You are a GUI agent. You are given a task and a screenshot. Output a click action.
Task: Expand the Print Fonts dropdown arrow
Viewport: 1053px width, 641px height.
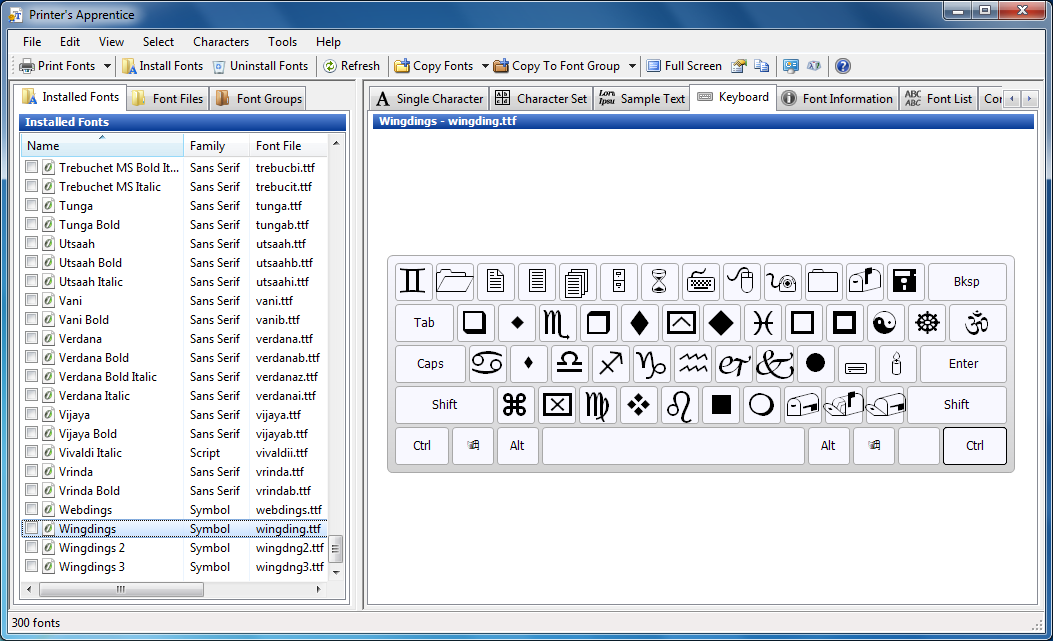coord(108,66)
